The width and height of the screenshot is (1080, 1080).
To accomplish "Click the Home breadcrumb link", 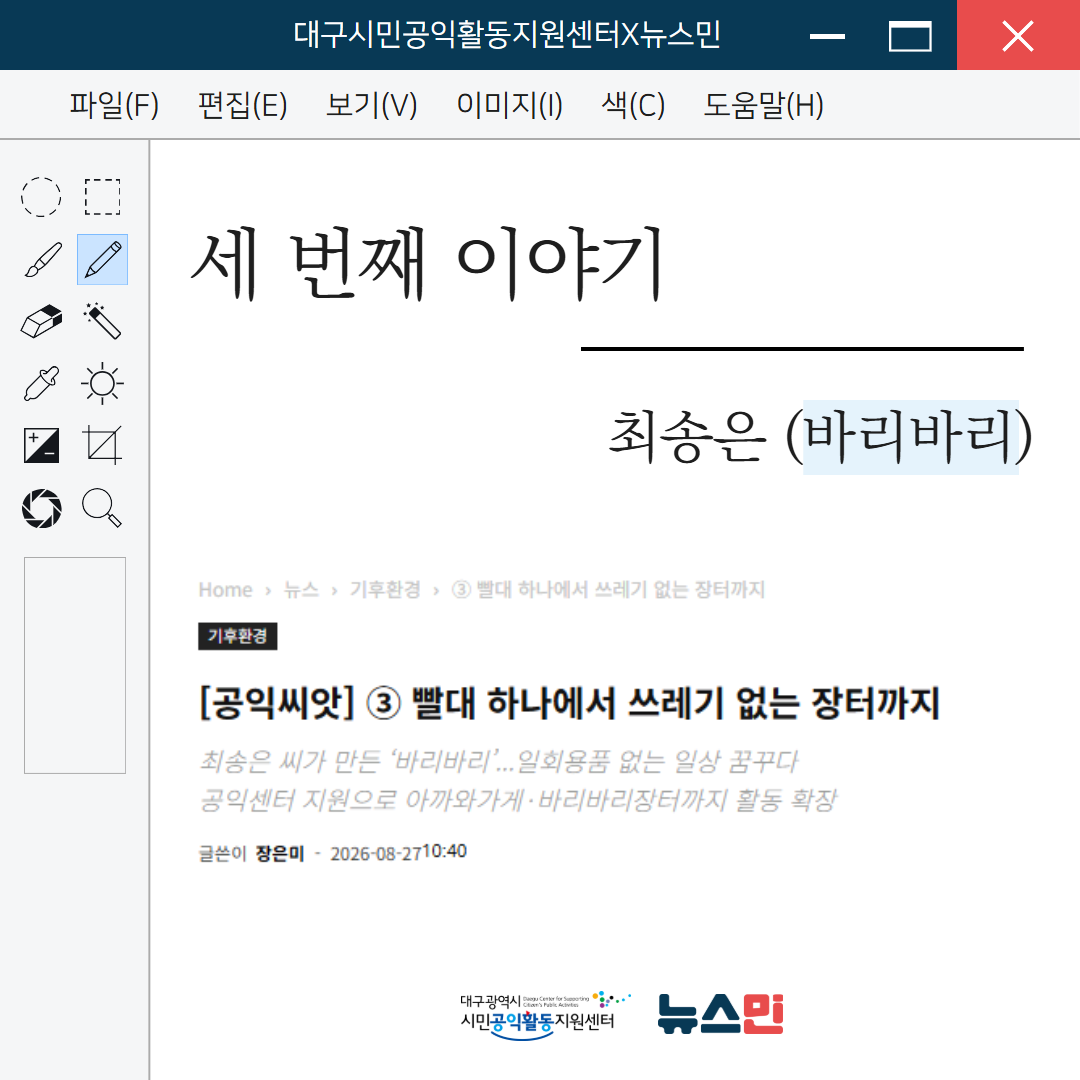I will click(225, 590).
